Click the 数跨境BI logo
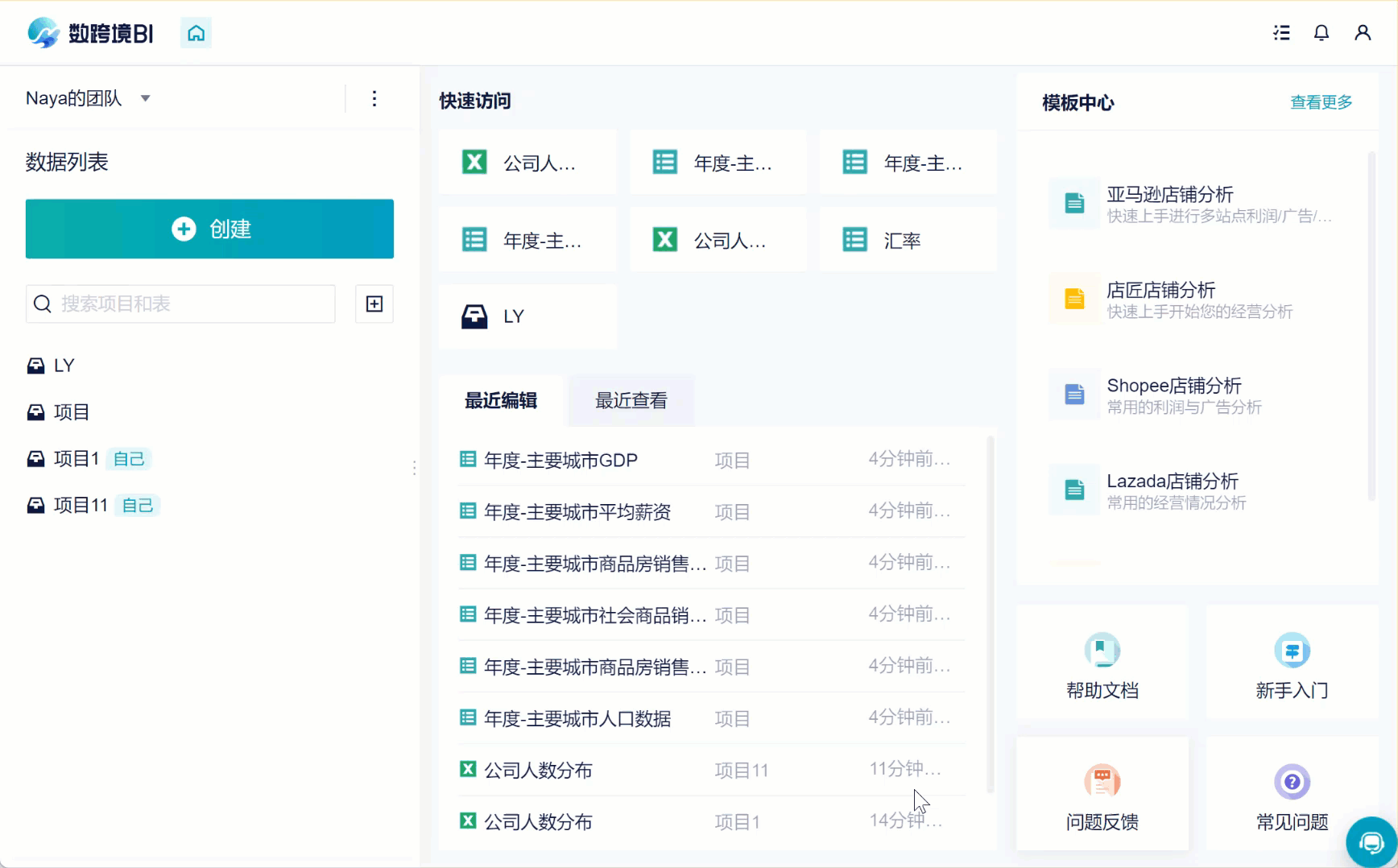 coord(90,33)
